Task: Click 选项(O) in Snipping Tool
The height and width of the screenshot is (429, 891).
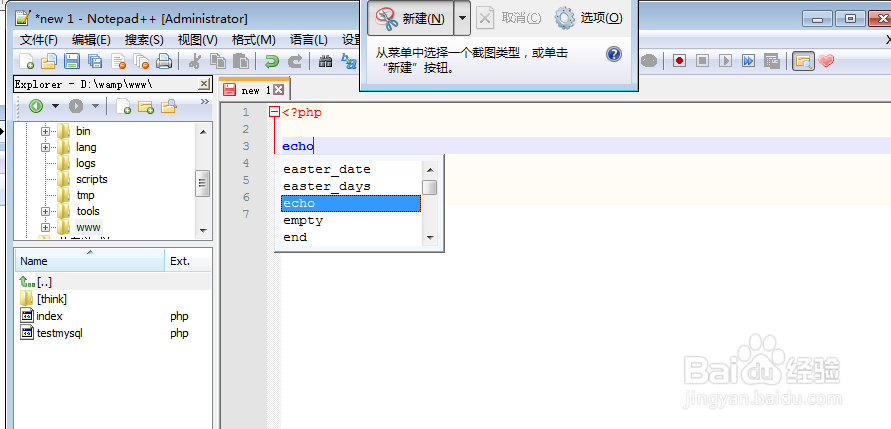Action: [589, 18]
